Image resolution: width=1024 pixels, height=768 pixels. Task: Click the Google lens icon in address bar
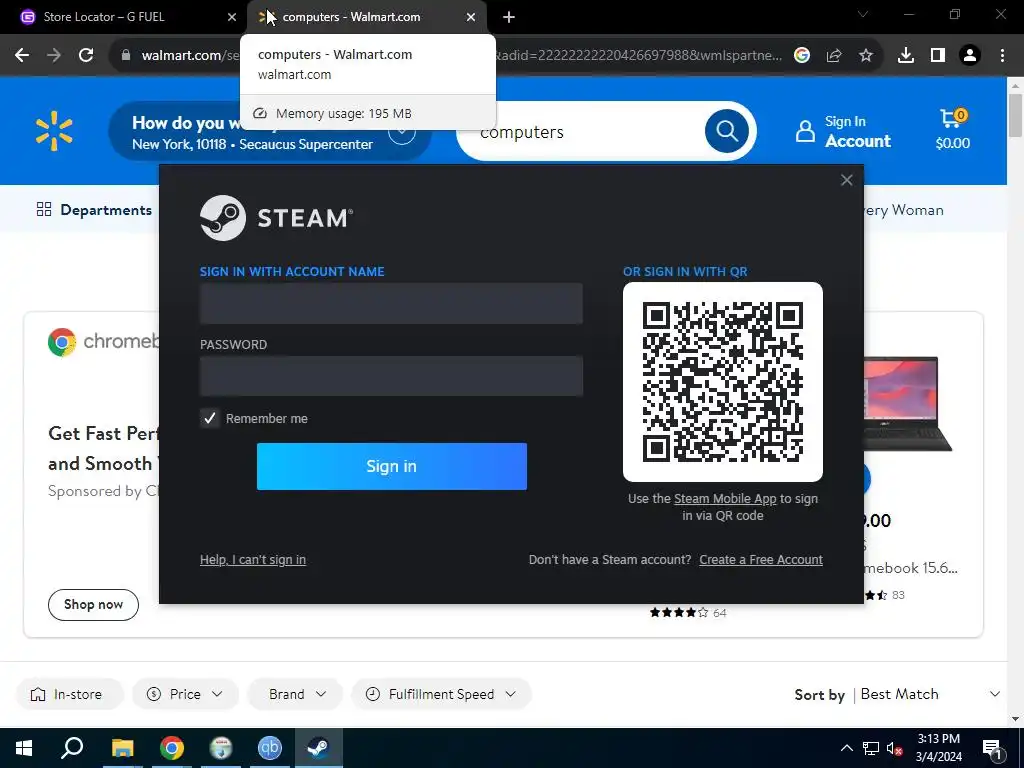(802, 56)
